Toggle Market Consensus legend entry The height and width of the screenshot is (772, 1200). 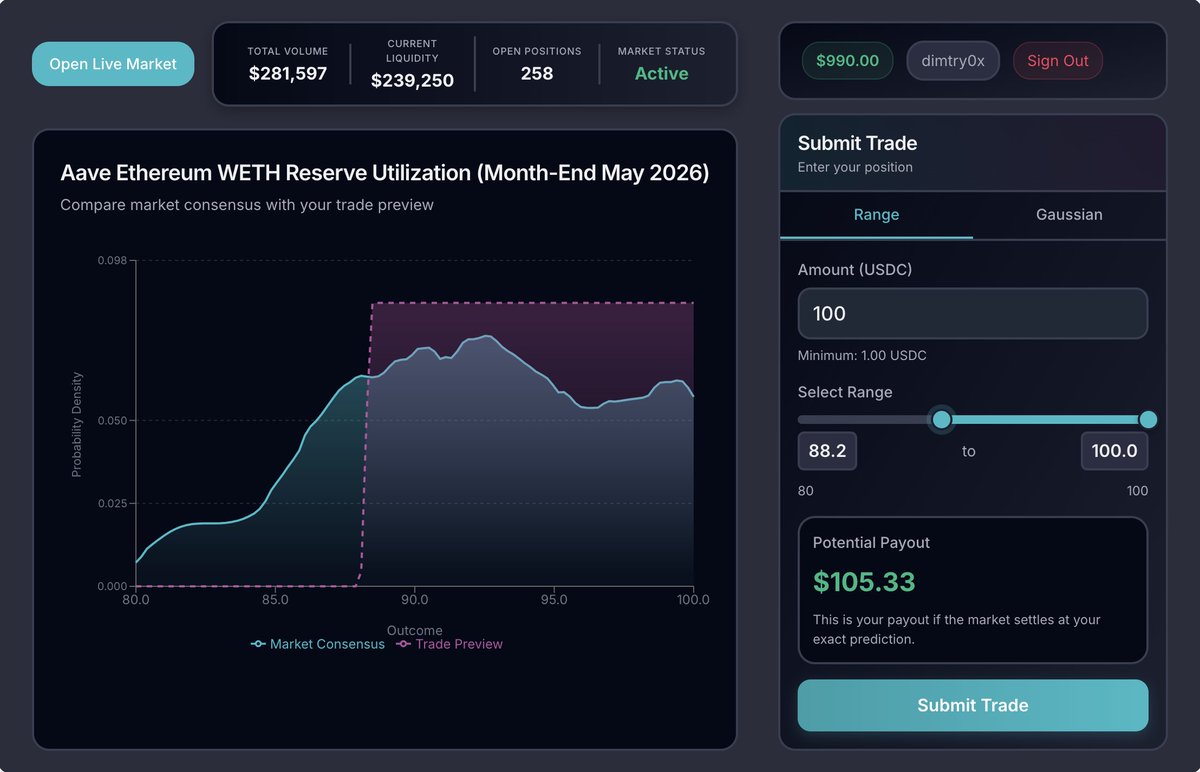[318, 644]
